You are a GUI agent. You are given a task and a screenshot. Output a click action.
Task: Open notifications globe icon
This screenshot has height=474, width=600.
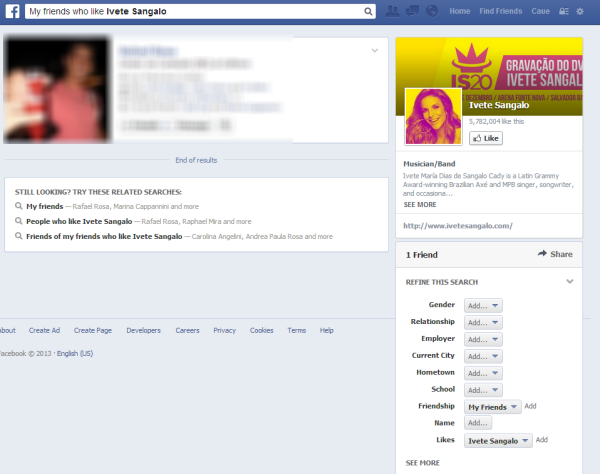coord(430,11)
